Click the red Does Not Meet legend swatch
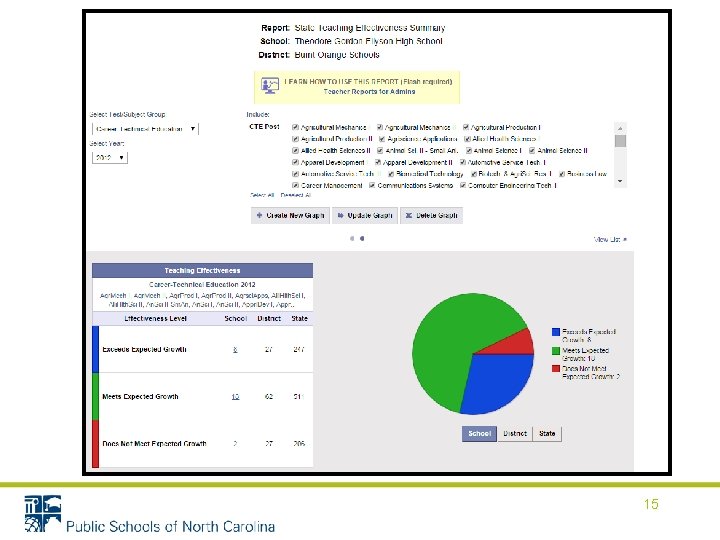Screen dimensions: 720x540 (x=556, y=369)
